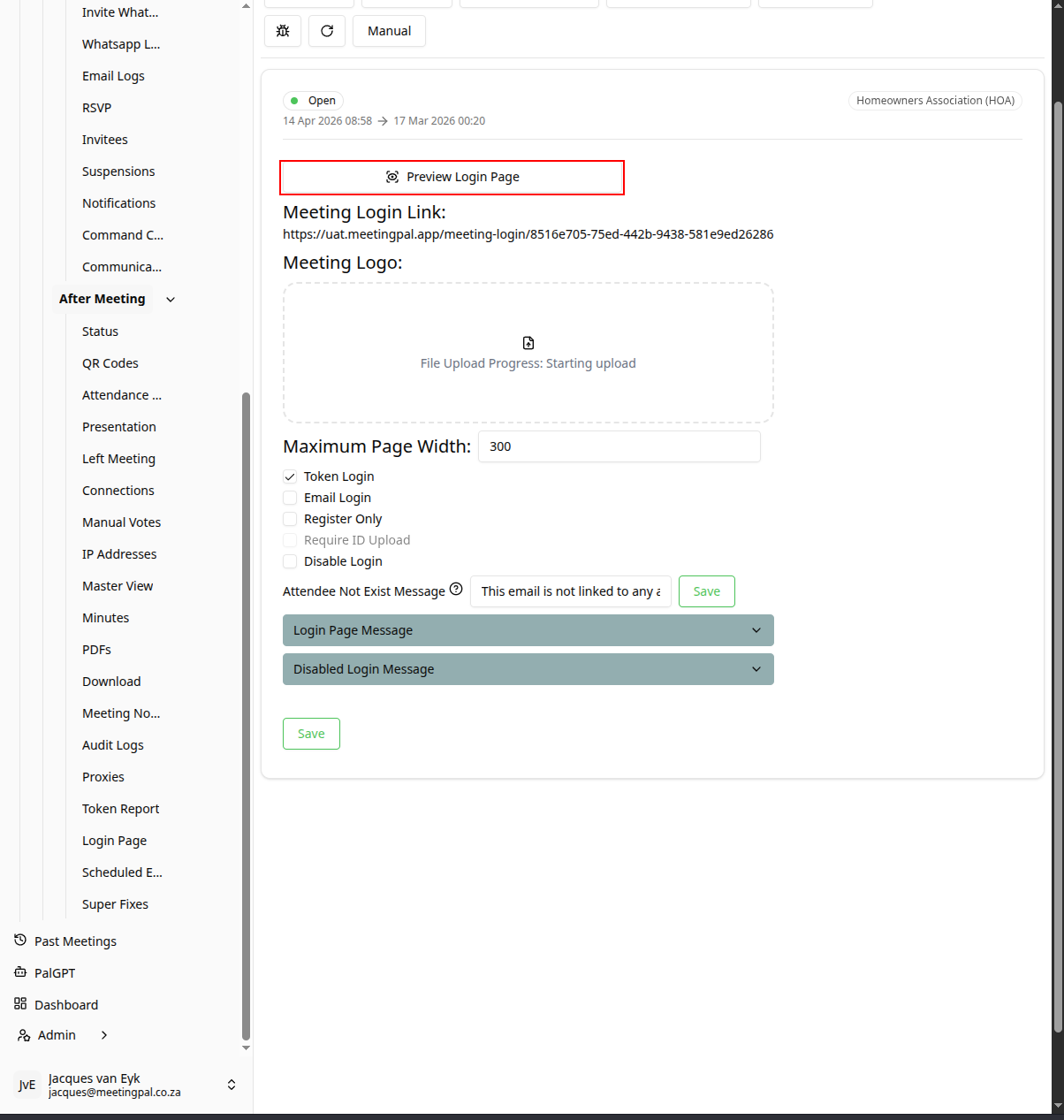Viewport: 1064px width, 1120px height.
Task: Open Token Report in the sidebar
Action: [x=121, y=809]
